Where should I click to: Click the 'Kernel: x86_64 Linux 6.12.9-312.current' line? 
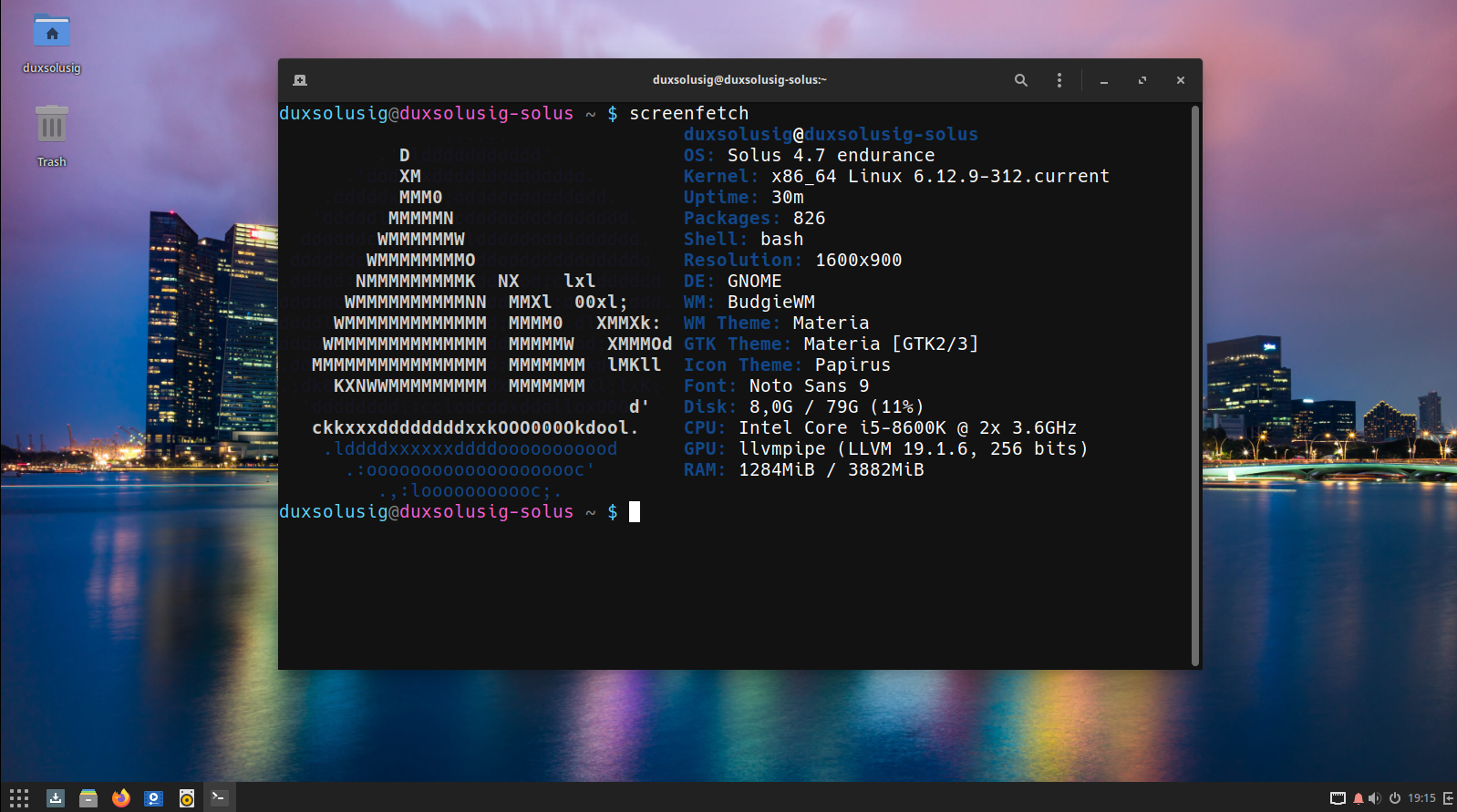pos(897,176)
